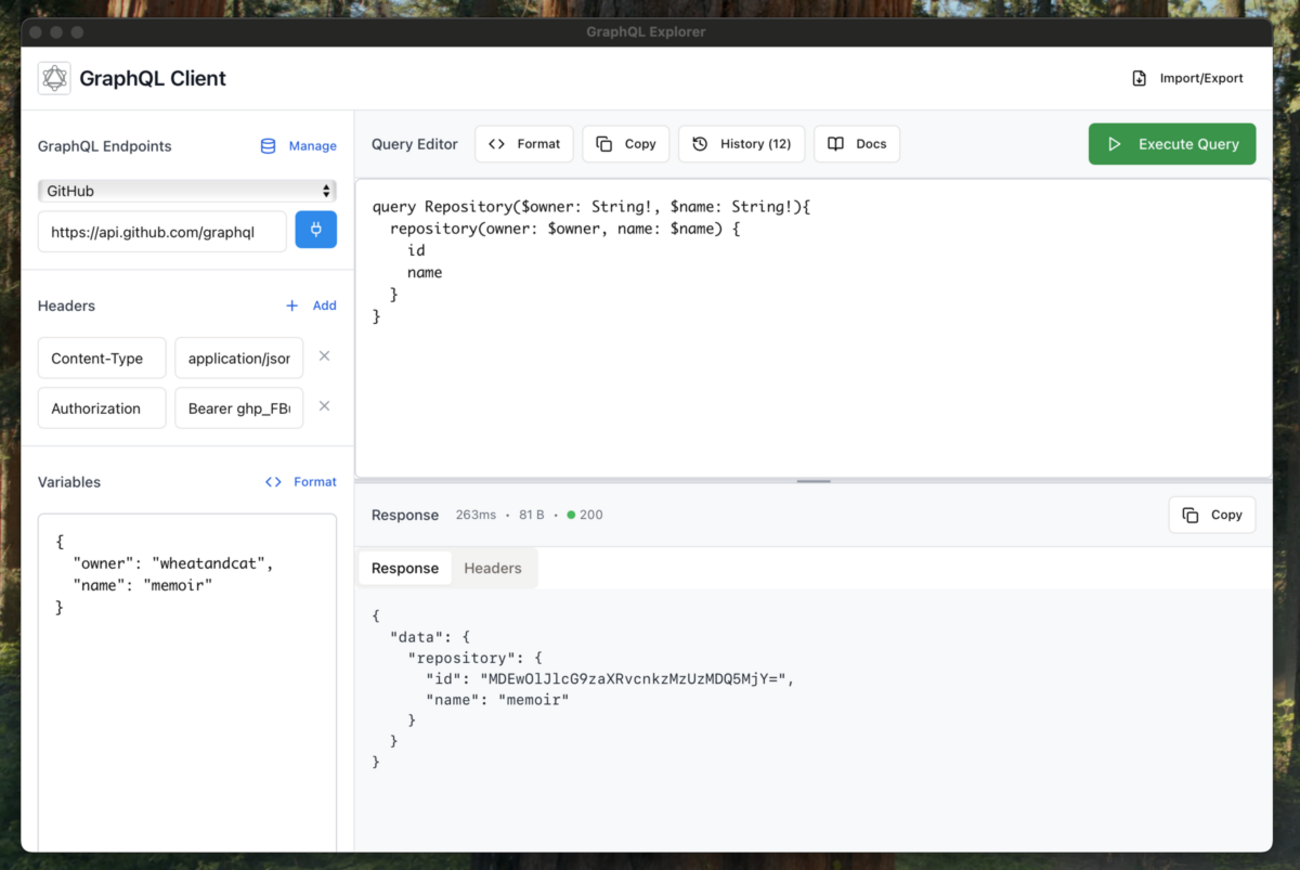This screenshot has height=870, width=1300.
Task: Run the Execute Query button
Action: 1172,144
